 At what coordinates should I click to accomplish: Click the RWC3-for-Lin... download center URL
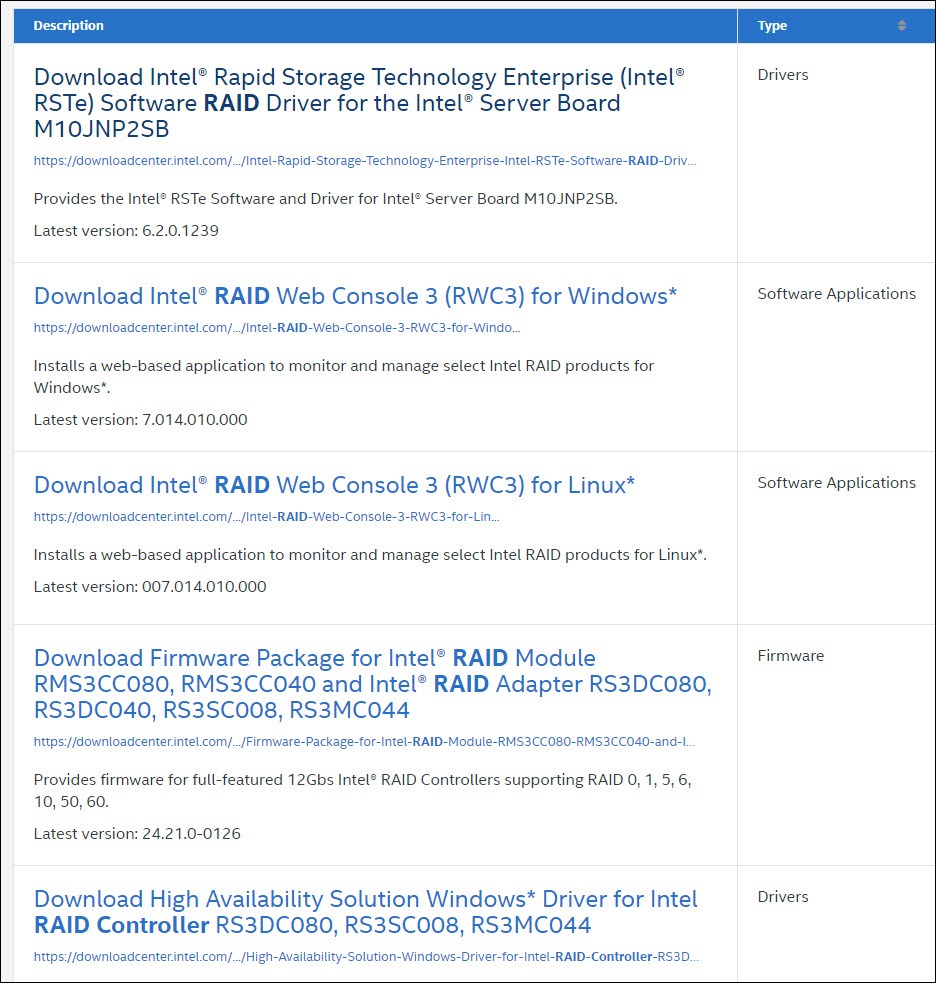coord(267,517)
